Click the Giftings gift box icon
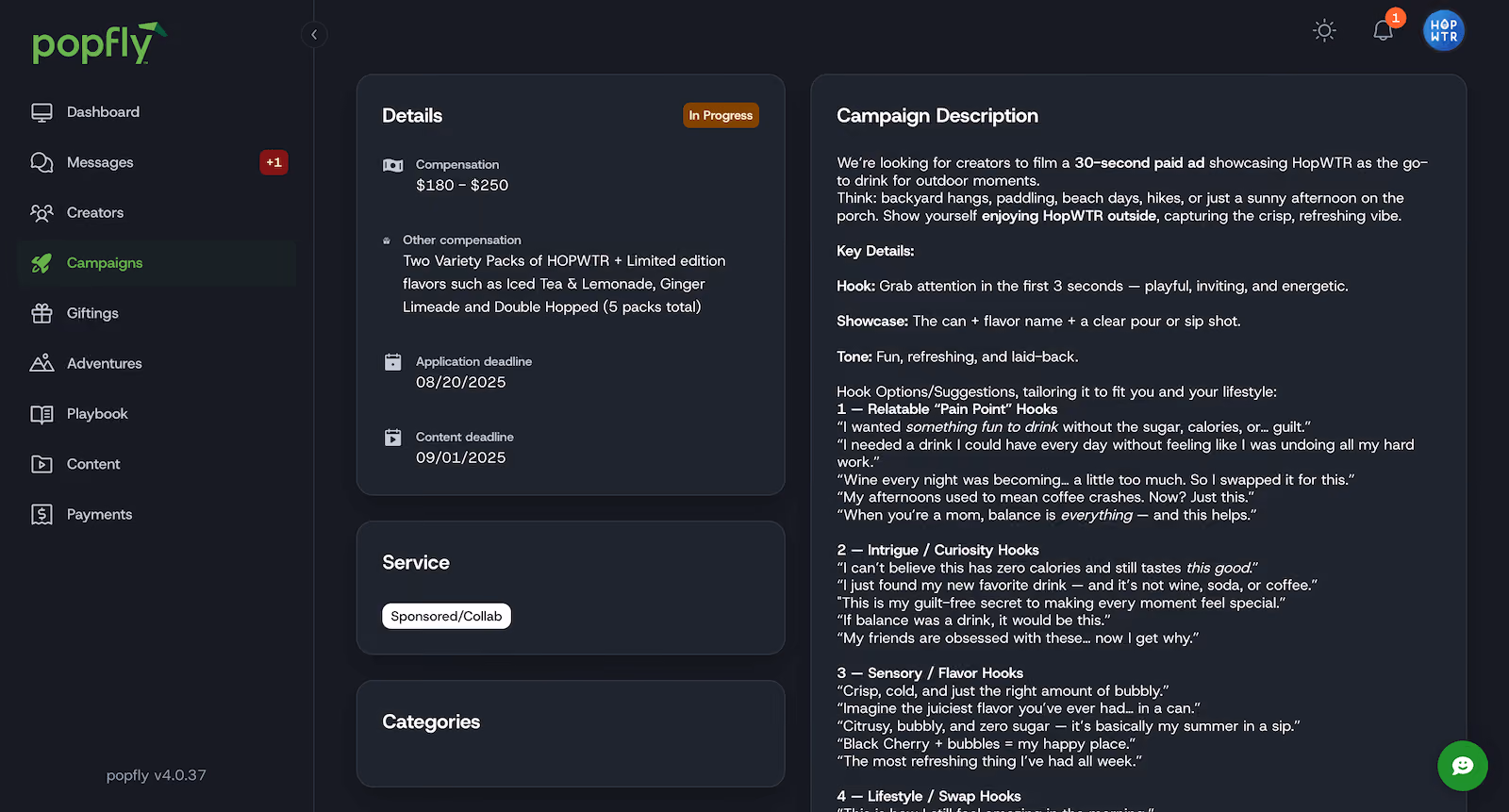Image resolution: width=1509 pixels, height=812 pixels. click(x=41, y=313)
